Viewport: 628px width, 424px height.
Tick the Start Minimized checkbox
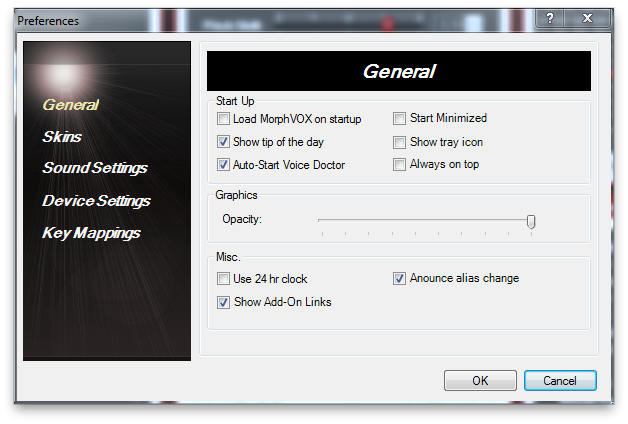pos(399,119)
